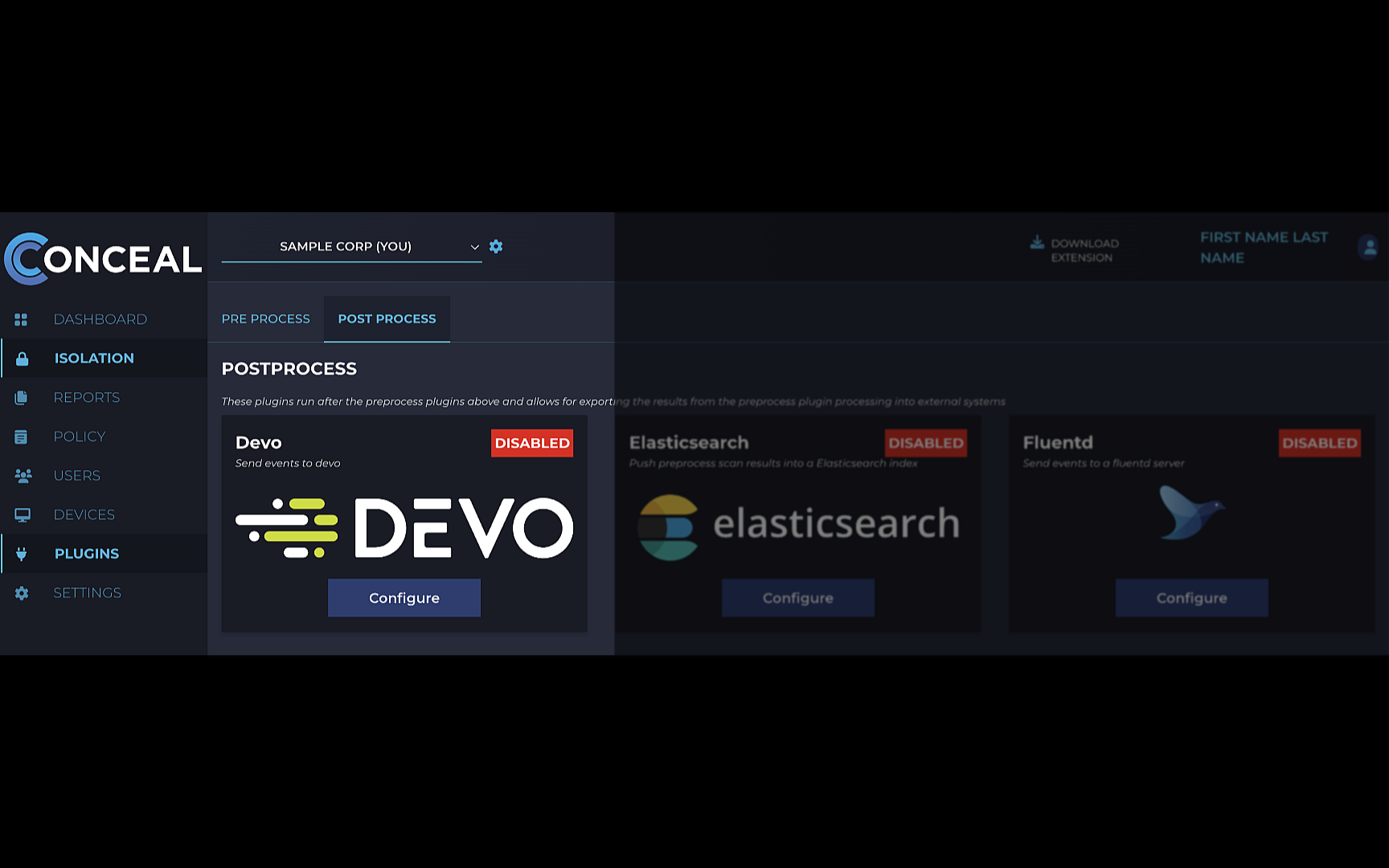Click Download Extension link

1084,251
